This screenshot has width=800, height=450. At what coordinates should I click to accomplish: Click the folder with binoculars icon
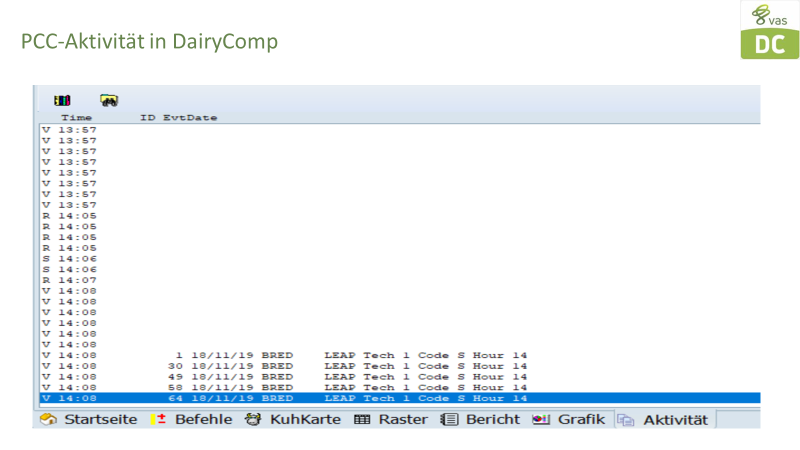[x=109, y=100]
